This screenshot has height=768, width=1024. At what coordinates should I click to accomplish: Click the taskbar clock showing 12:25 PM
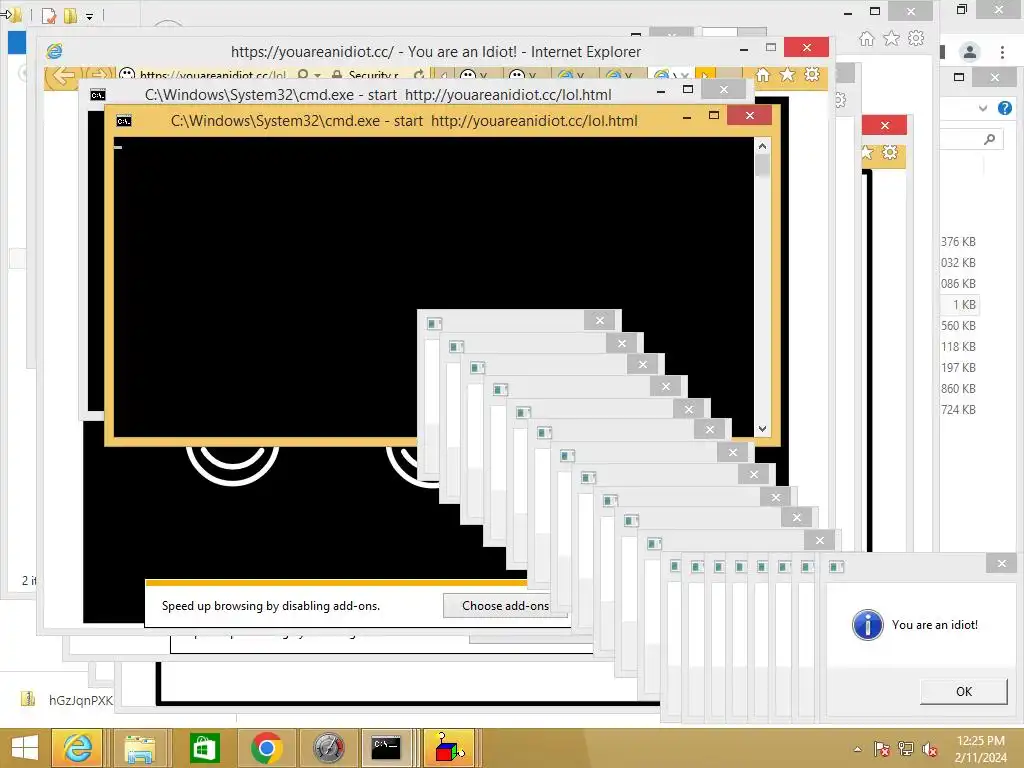tap(980, 749)
